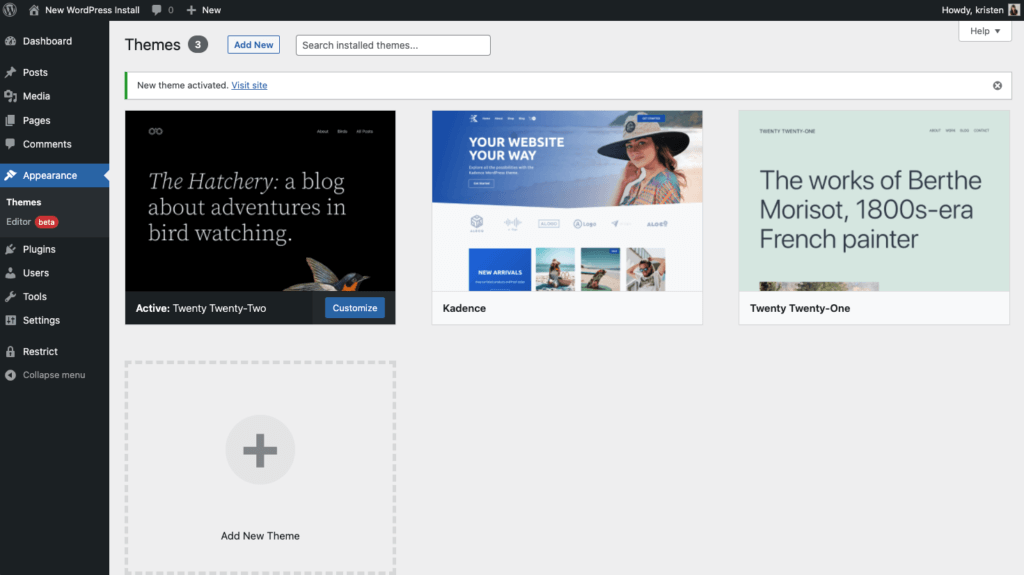1024x575 pixels.
Task: Select the Twenty Twenty-One theme thumbnail
Action: pyautogui.click(x=874, y=201)
